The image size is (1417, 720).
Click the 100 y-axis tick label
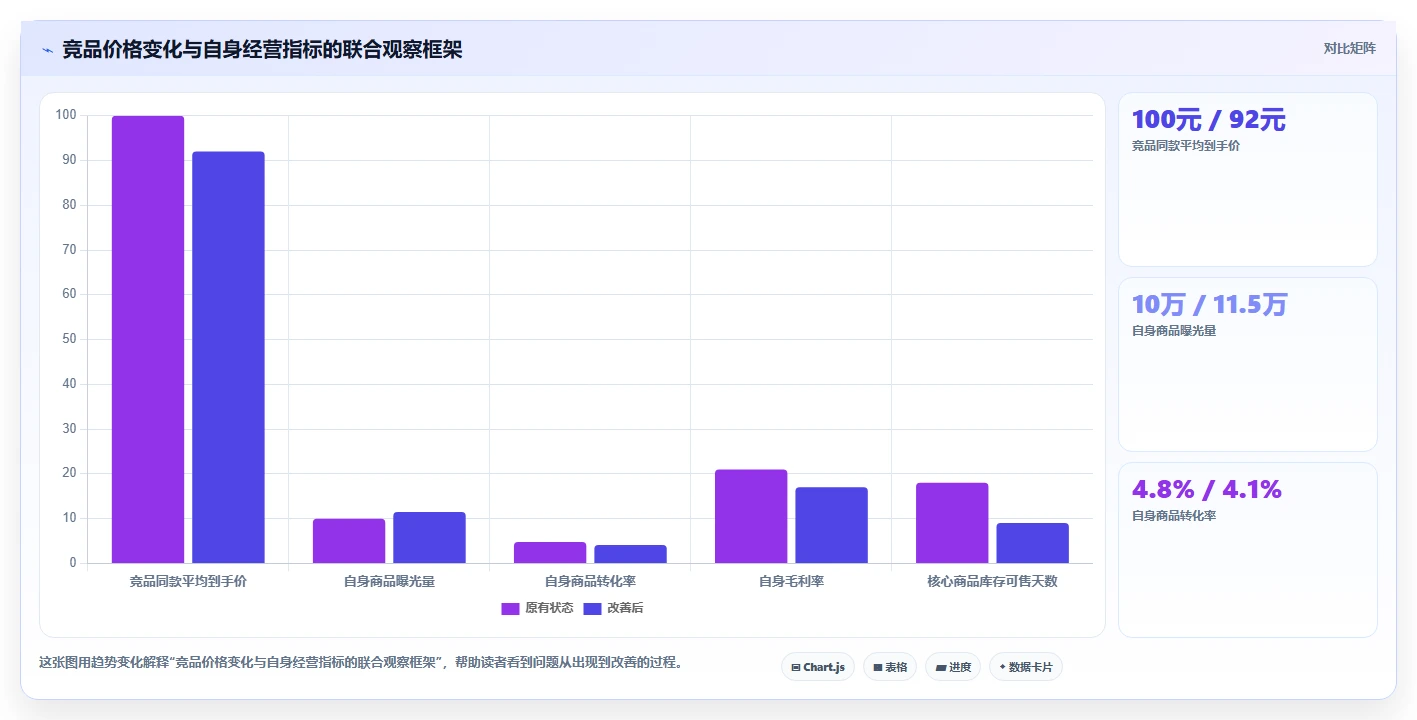tap(66, 115)
